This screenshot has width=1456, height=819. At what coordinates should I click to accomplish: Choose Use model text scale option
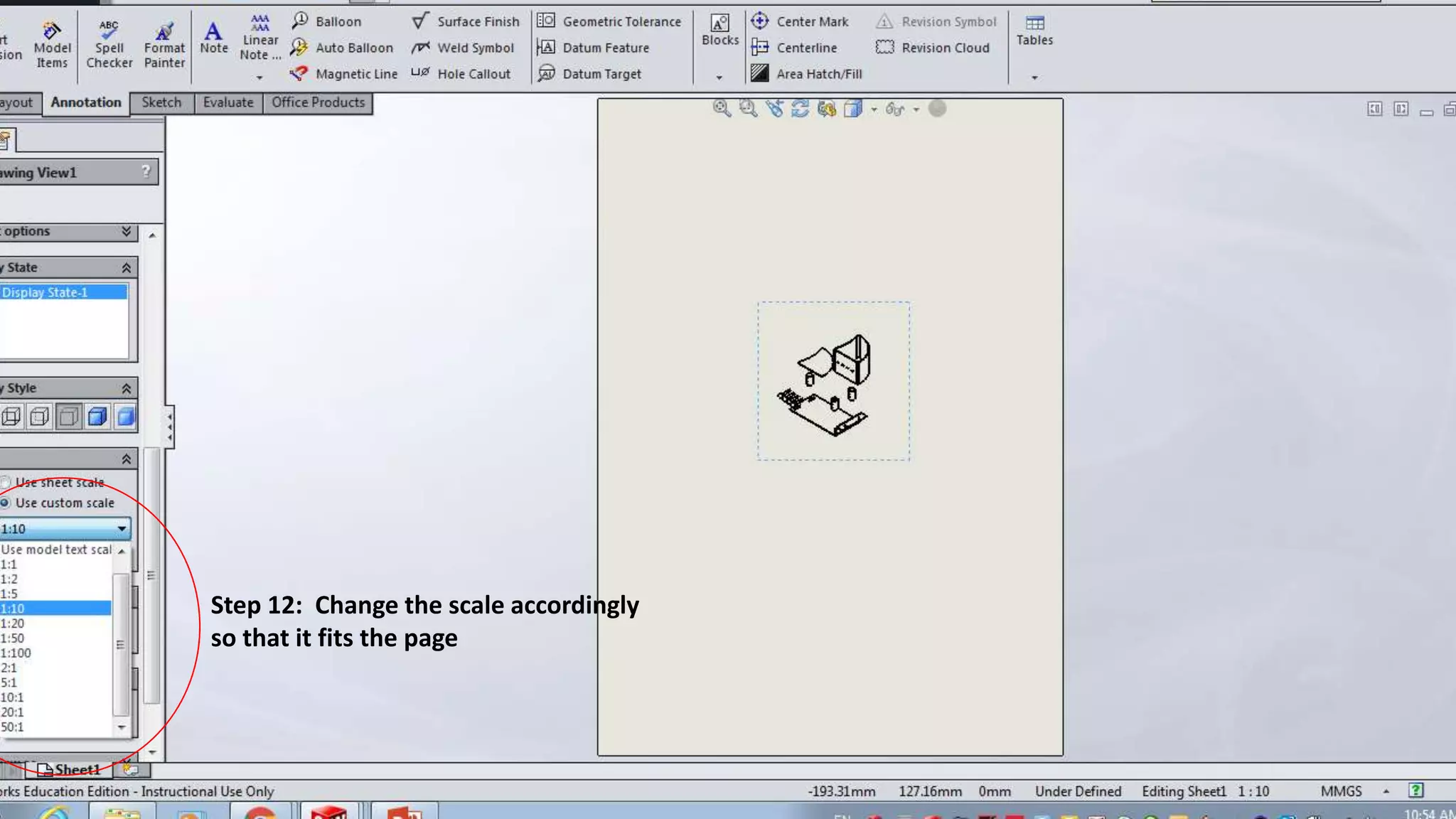(x=55, y=550)
